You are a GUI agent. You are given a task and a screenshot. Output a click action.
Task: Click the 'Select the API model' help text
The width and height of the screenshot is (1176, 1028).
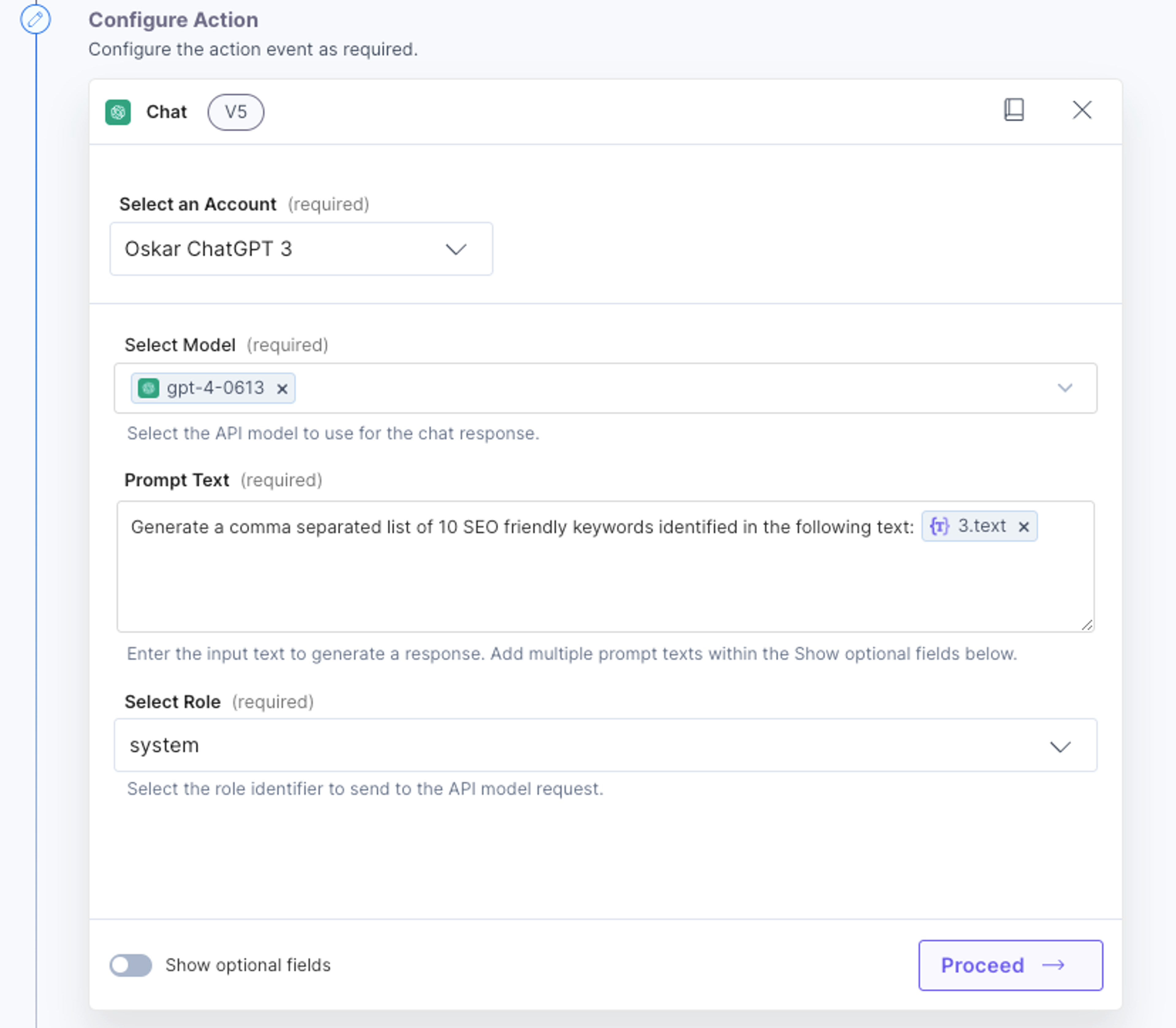(x=333, y=433)
